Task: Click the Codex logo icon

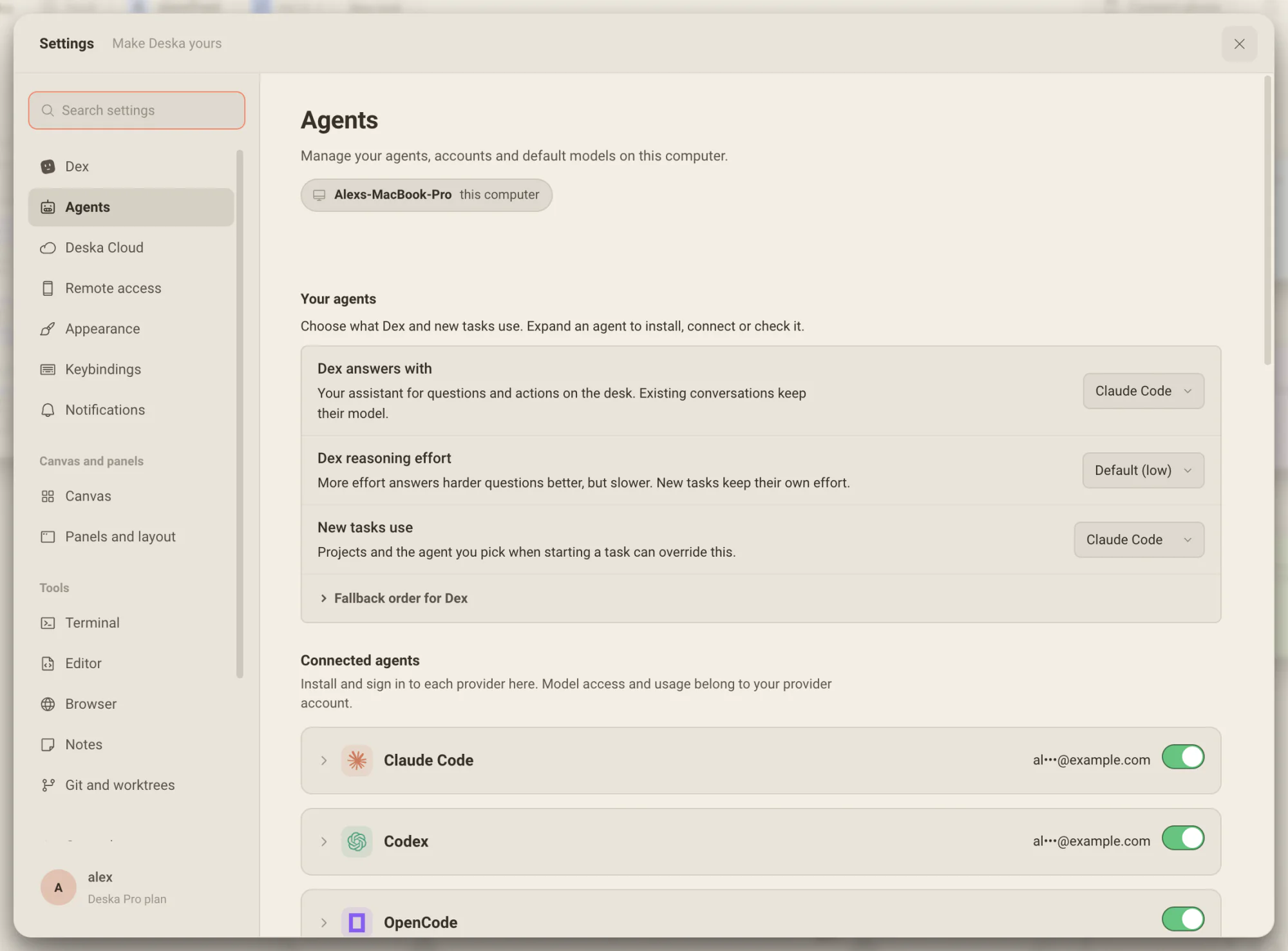Action: click(x=357, y=841)
